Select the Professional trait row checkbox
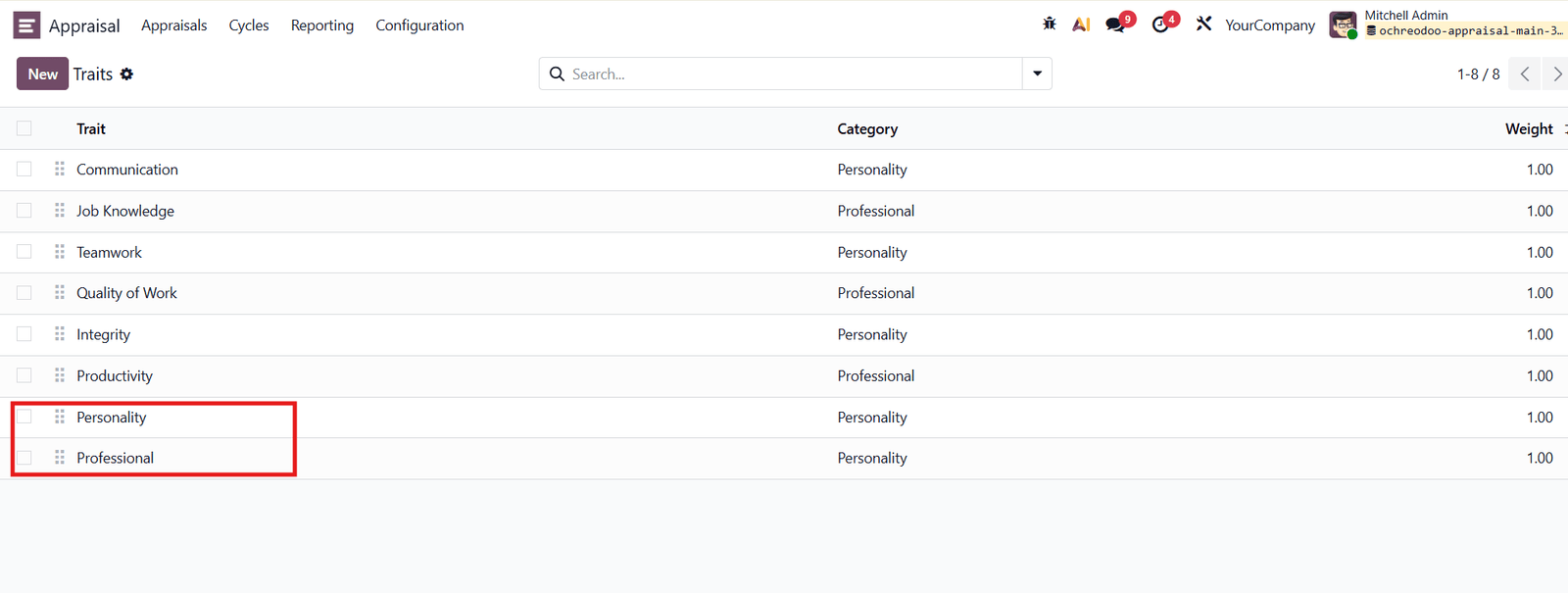 24,458
